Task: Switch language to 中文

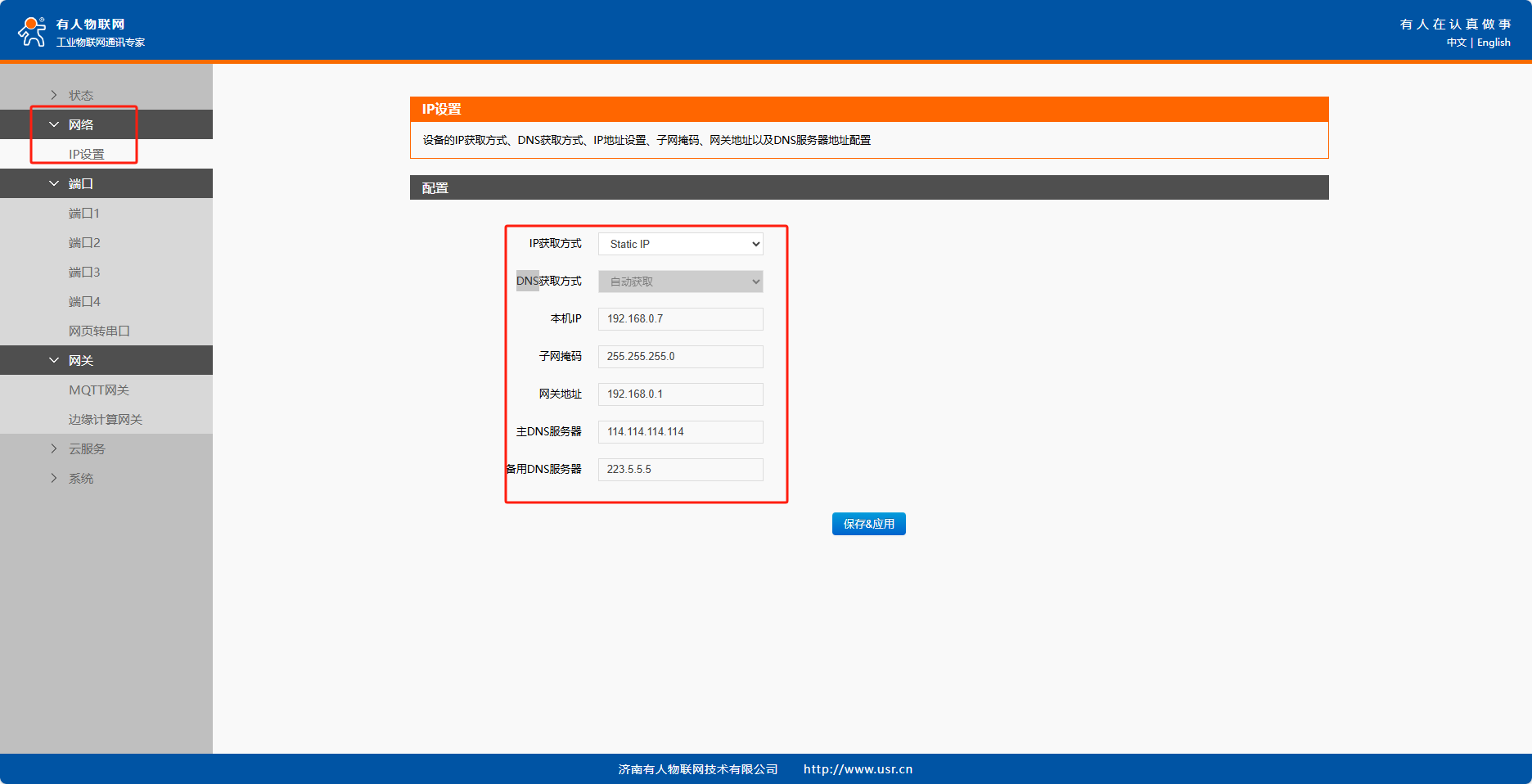Action: (1456, 43)
